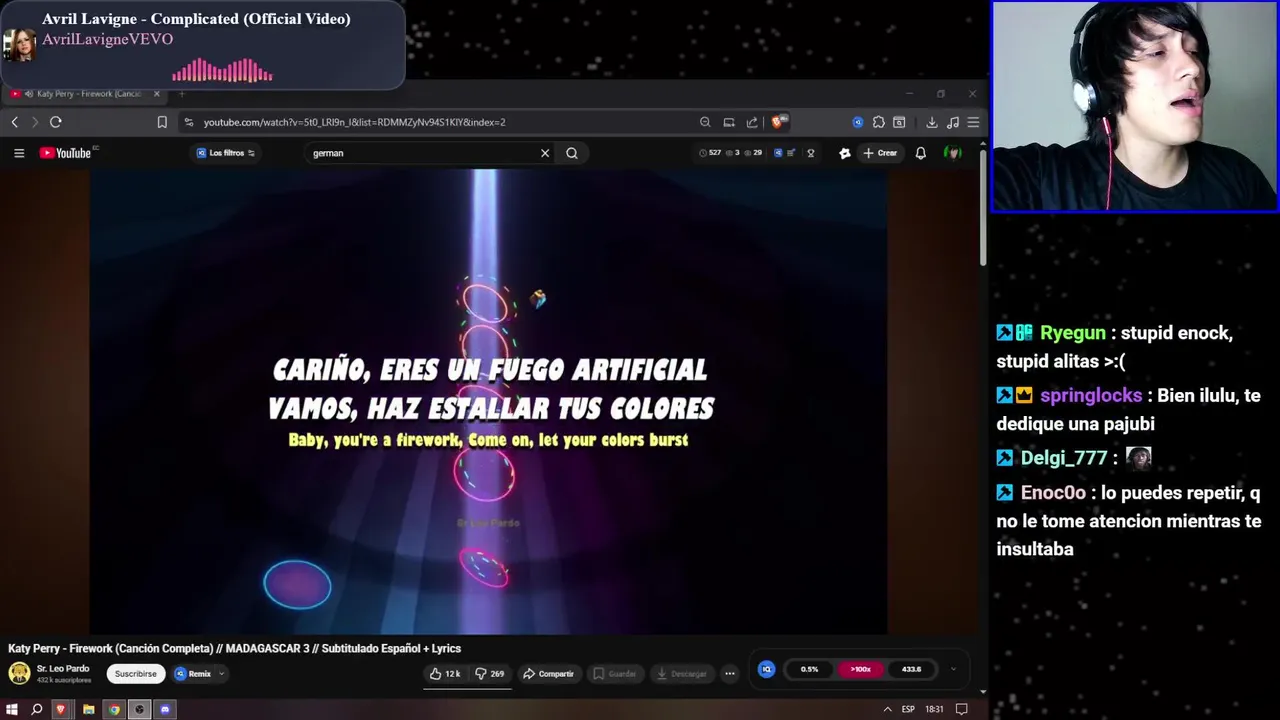Open File Explorer from the taskbar
The height and width of the screenshot is (720, 1280).
pos(88,709)
